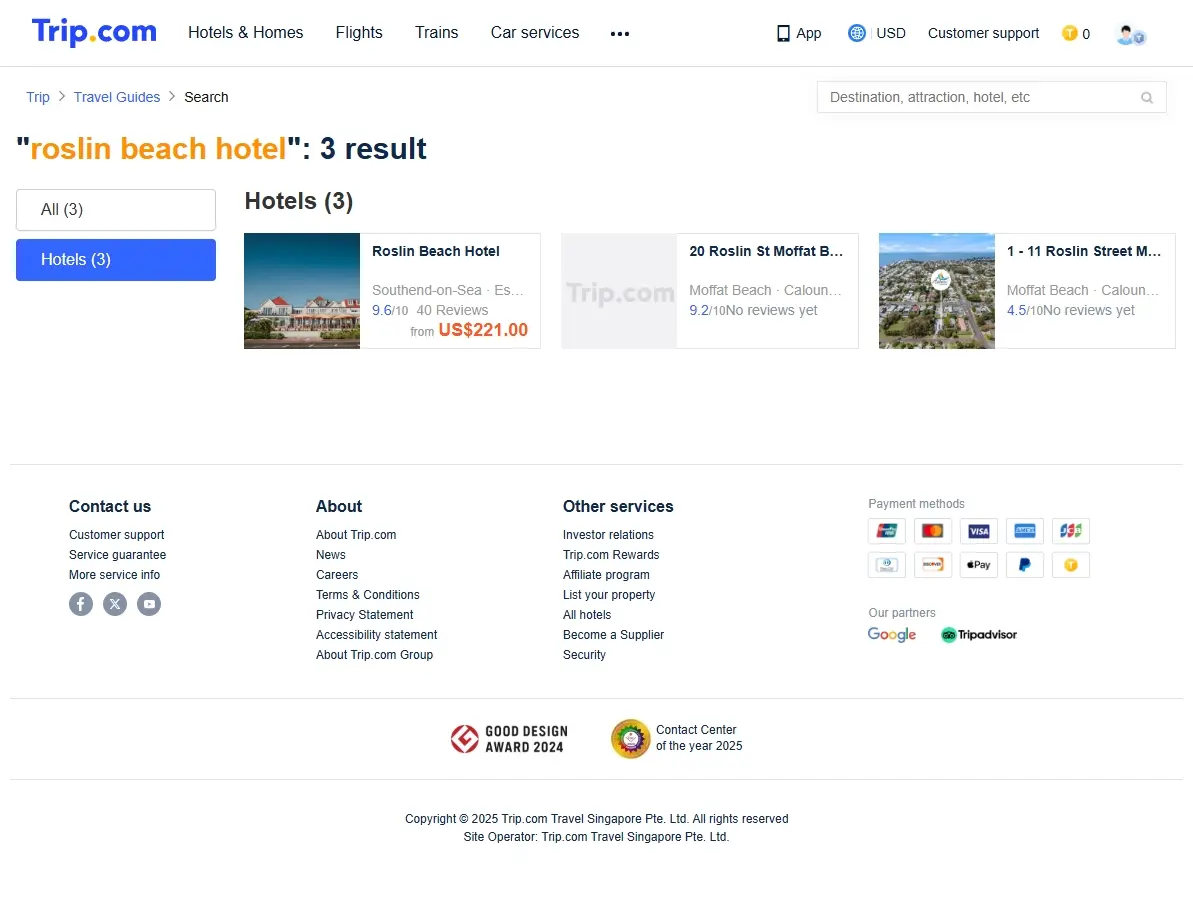
Task: Open Service guarantee link
Action: pos(117,555)
